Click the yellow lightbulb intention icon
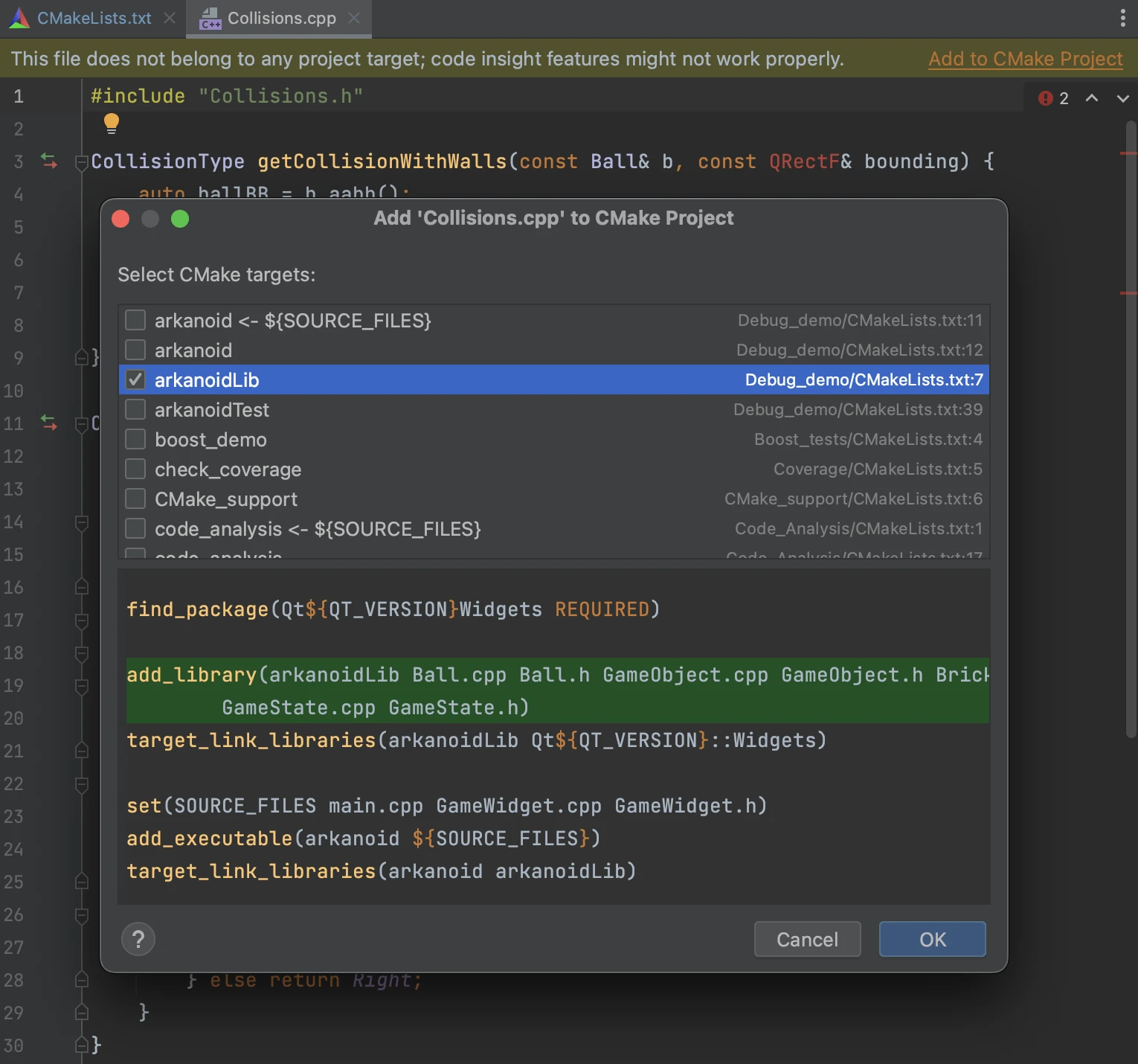This screenshot has height=1064, width=1138. pyautogui.click(x=112, y=124)
